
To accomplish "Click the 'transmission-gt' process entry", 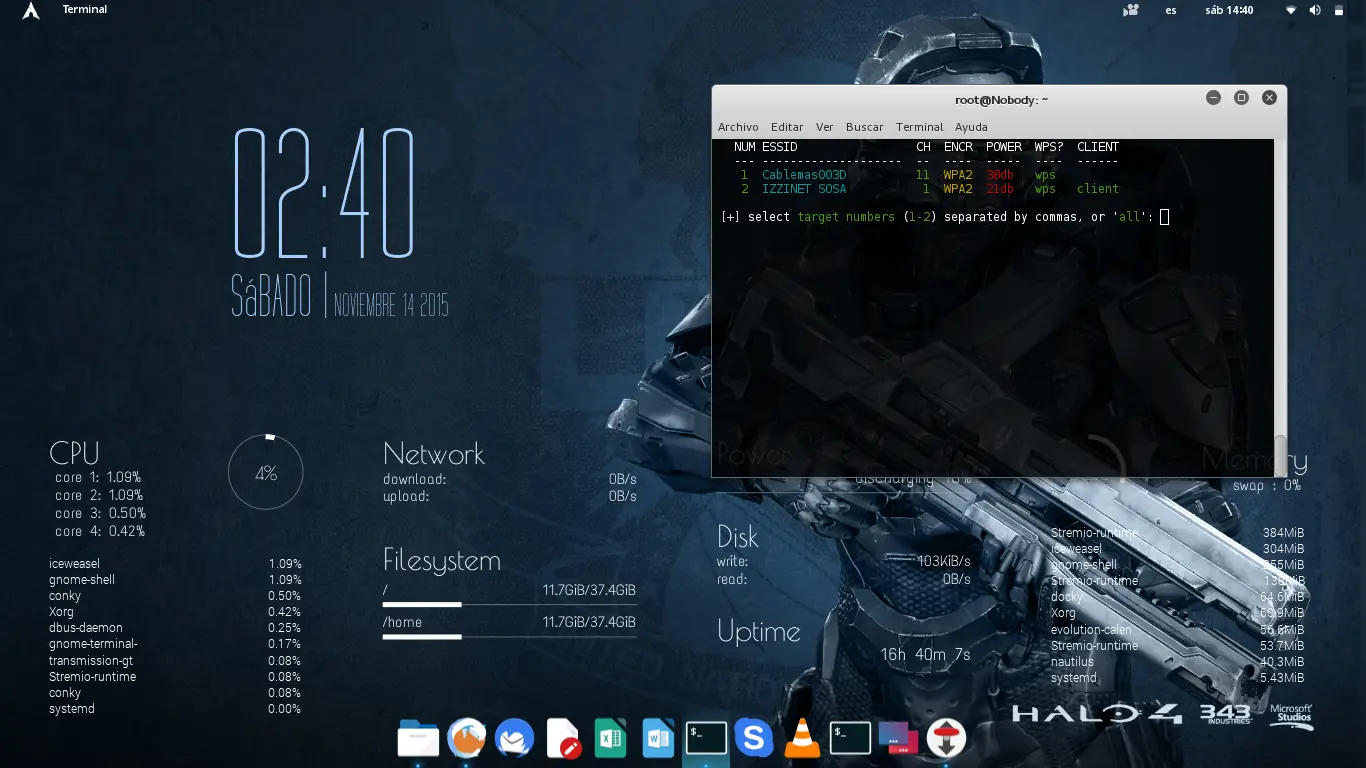I will (91, 661).
